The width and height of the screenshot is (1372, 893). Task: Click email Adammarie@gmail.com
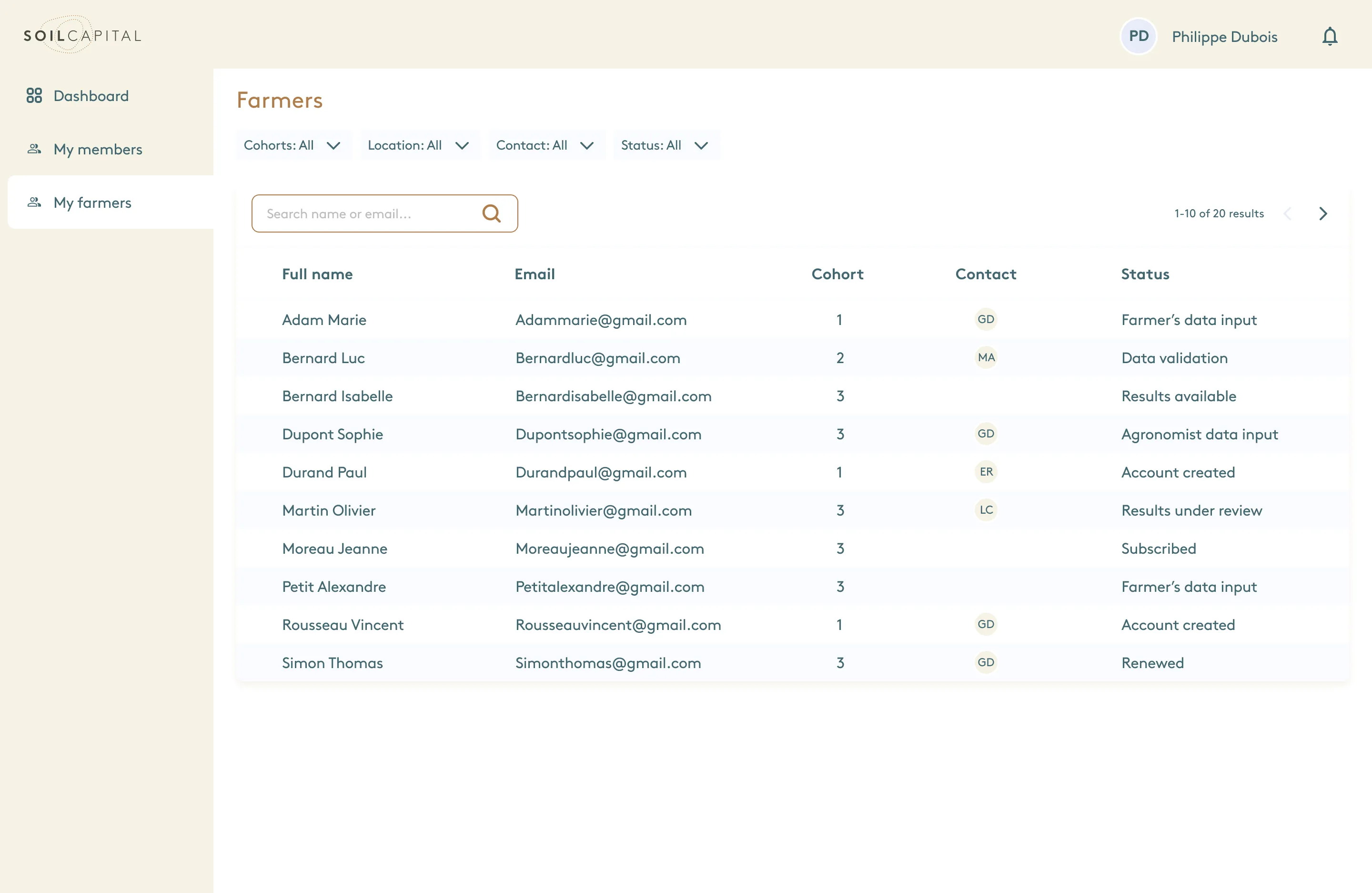click(601, 320)
